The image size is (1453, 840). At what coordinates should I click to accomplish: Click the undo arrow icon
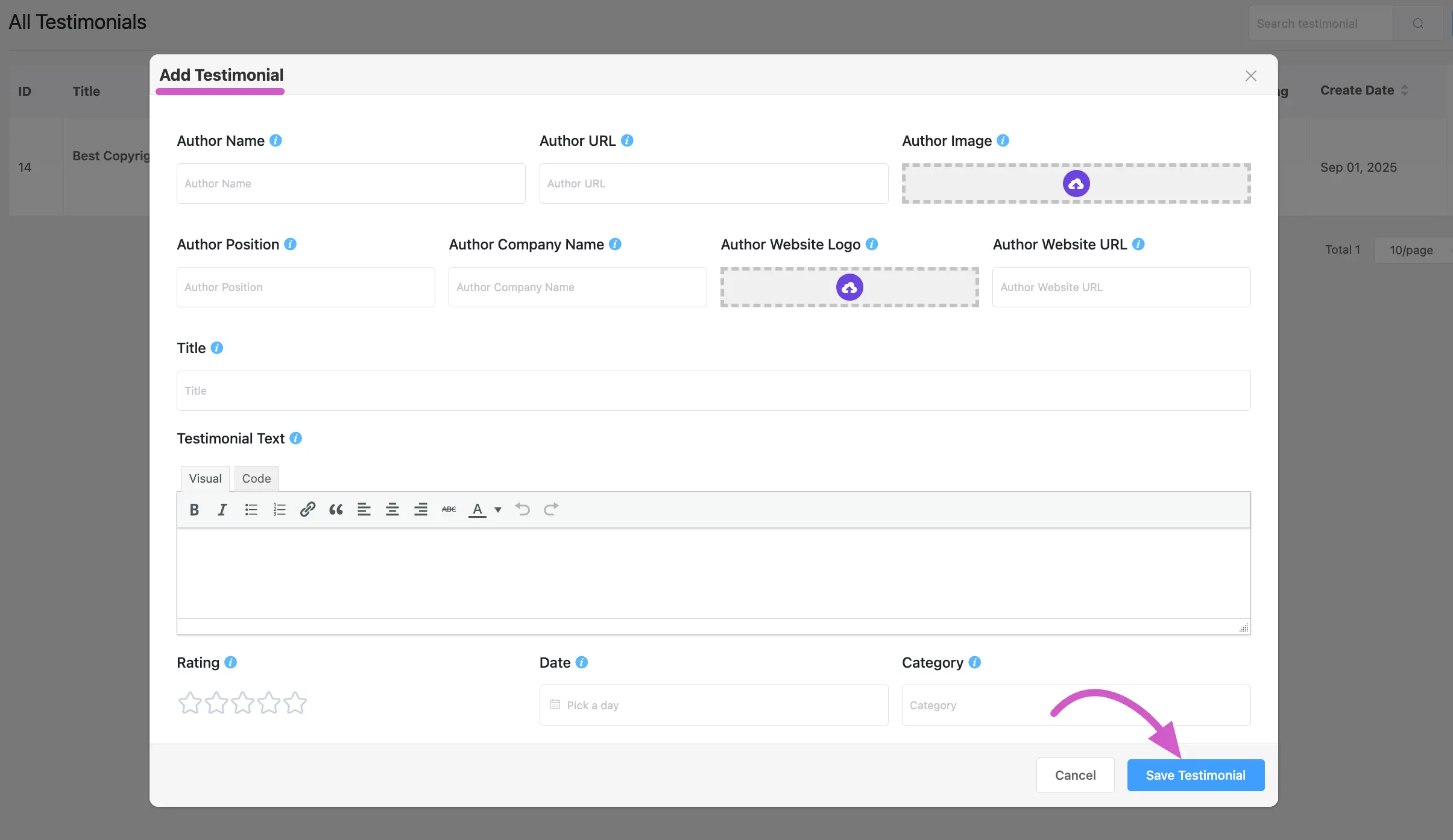[x=522, y=510]
